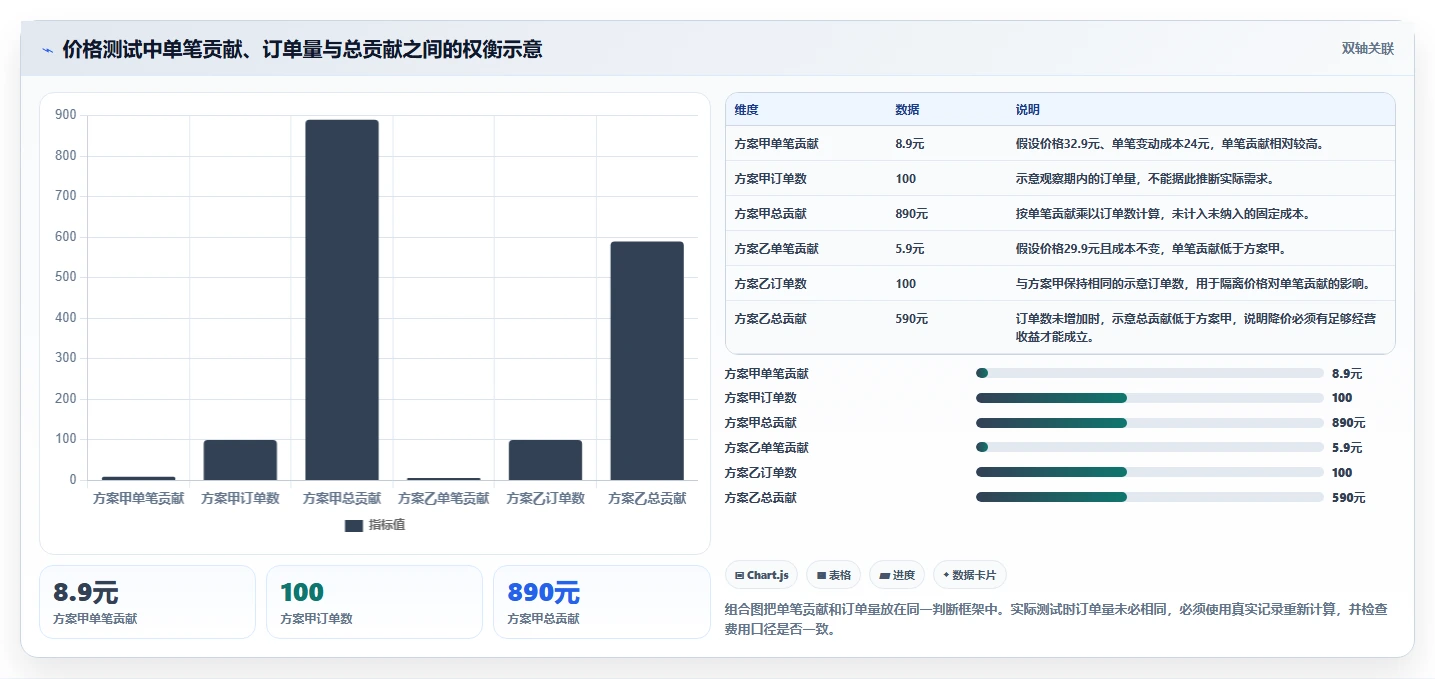The height and width of the screenshot is (679, 1435).
Task: Select the 表格 chip
Action: point(833,575)
